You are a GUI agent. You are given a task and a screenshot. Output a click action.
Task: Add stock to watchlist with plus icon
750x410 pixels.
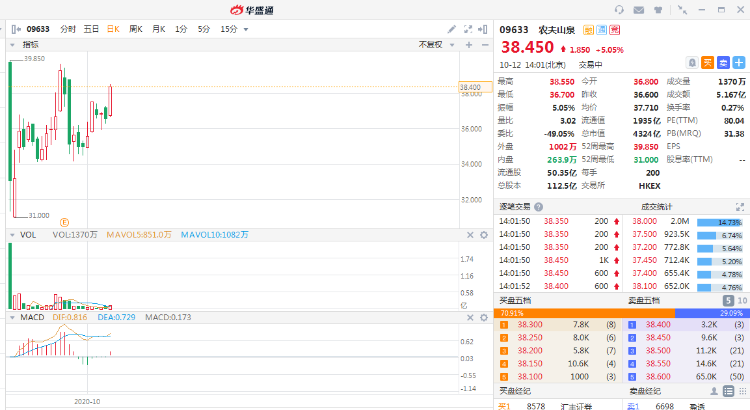[x=738, y=62]
